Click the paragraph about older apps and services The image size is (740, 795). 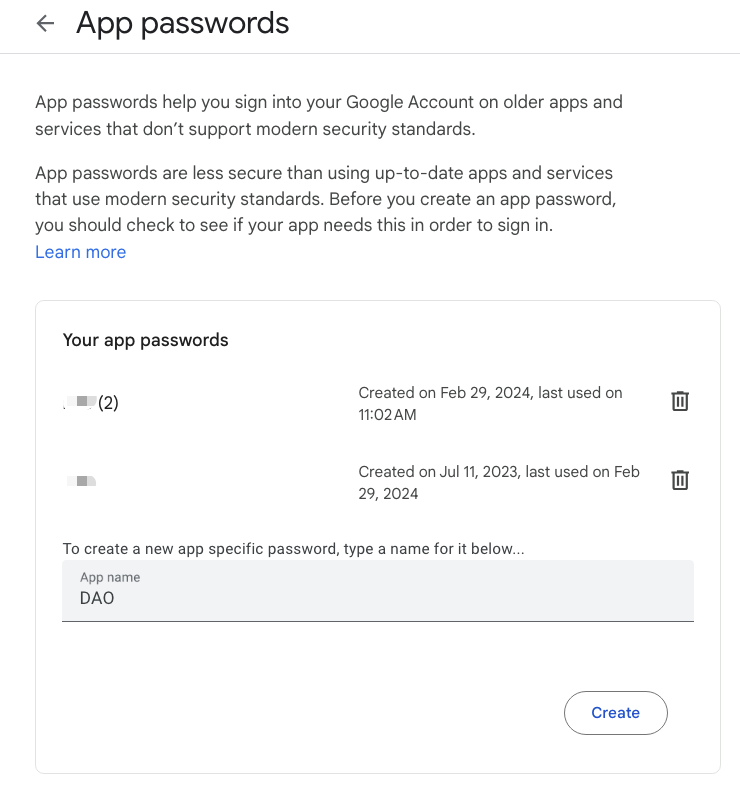coord(328,116)
